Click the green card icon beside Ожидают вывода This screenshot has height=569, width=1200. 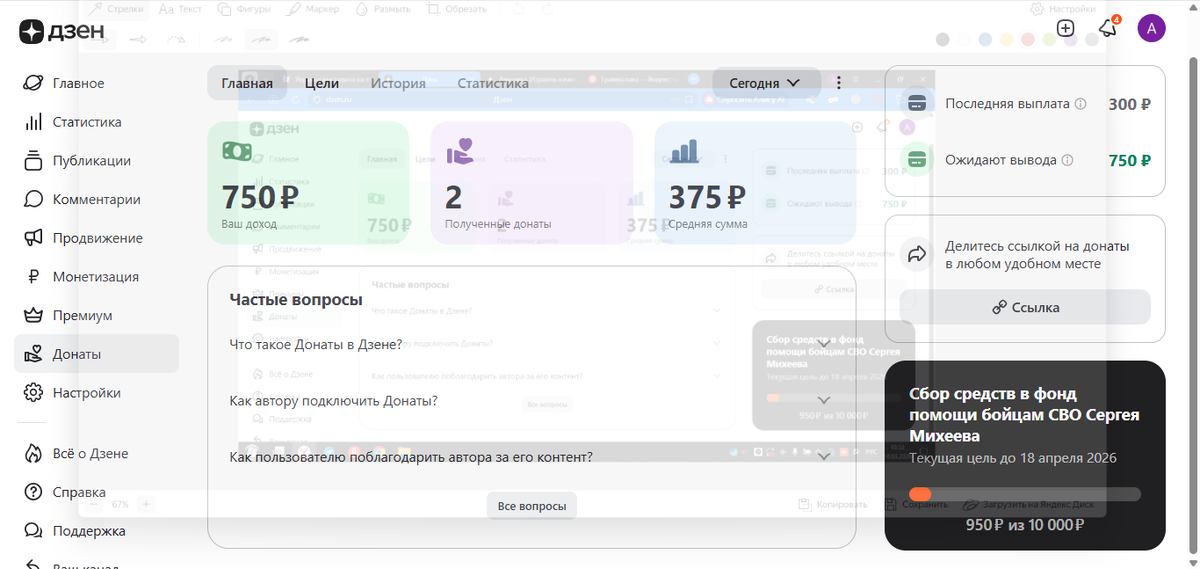pos(915,160)
